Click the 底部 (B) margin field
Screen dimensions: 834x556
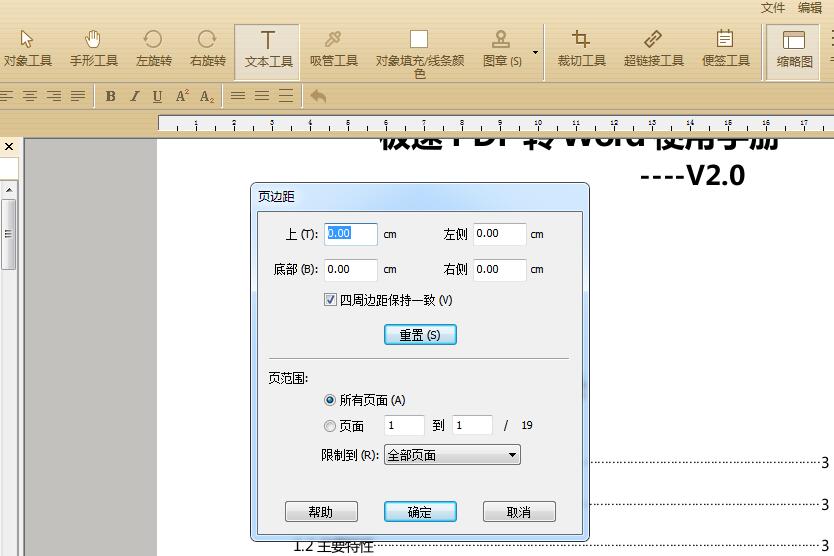351,270
